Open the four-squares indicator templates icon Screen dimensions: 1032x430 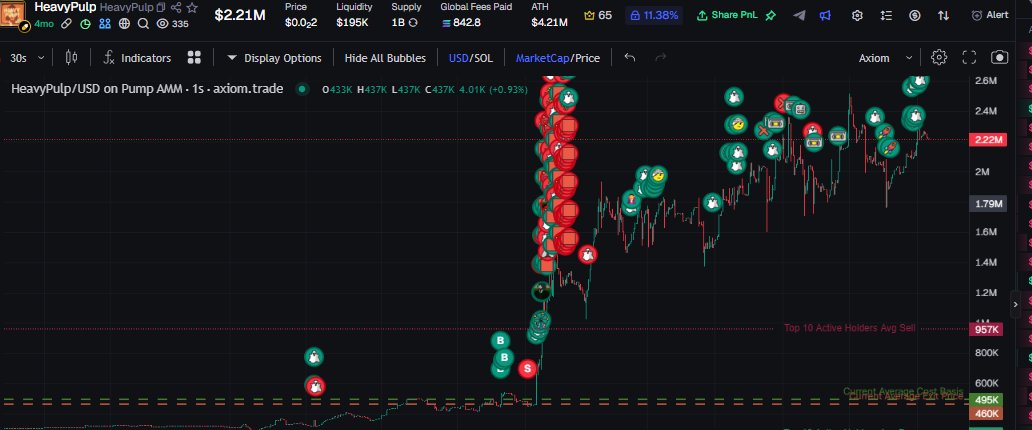(x=194, y=58)
